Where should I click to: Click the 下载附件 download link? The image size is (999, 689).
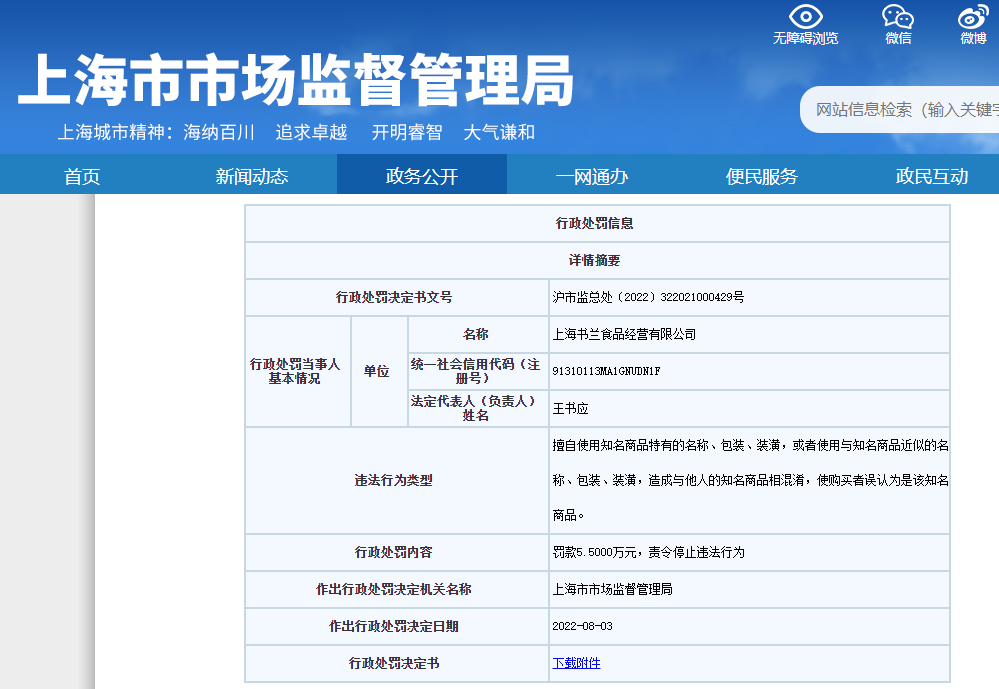[x=577, y=663]
